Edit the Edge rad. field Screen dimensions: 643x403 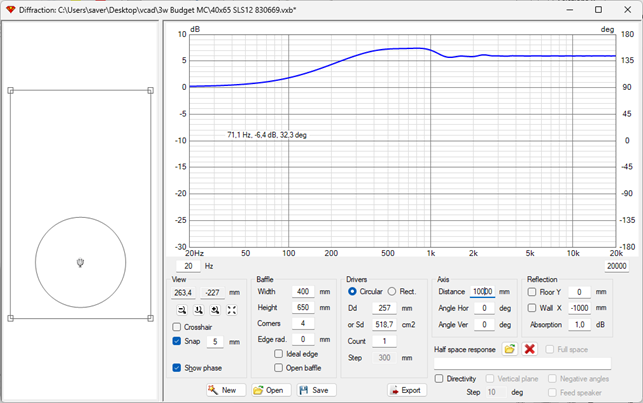click(x=303, y=339)
